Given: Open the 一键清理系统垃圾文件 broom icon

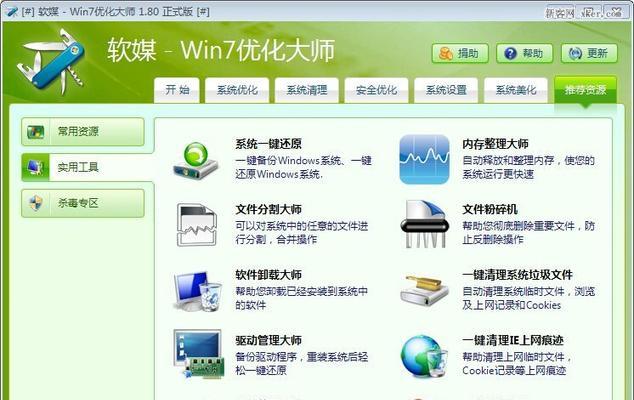Looking at the screenshot, I should pos(424,290).
